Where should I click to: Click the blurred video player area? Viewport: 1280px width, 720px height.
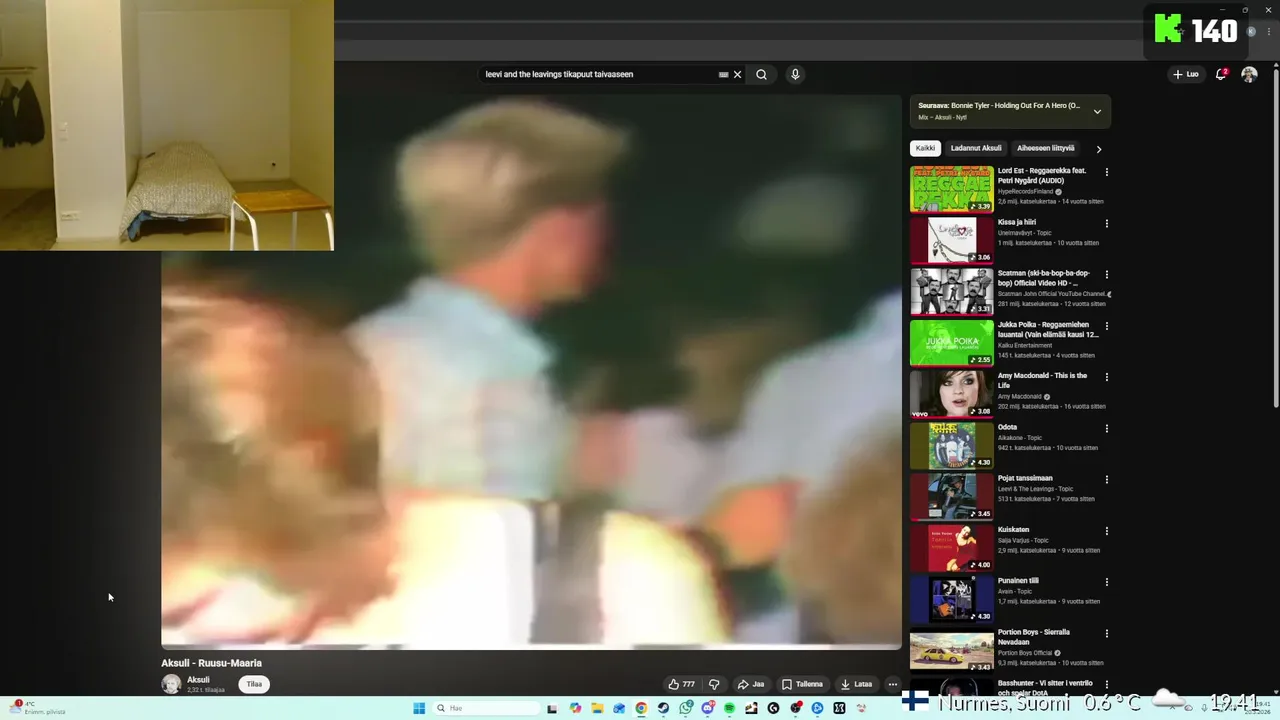(x=531, y=372)
